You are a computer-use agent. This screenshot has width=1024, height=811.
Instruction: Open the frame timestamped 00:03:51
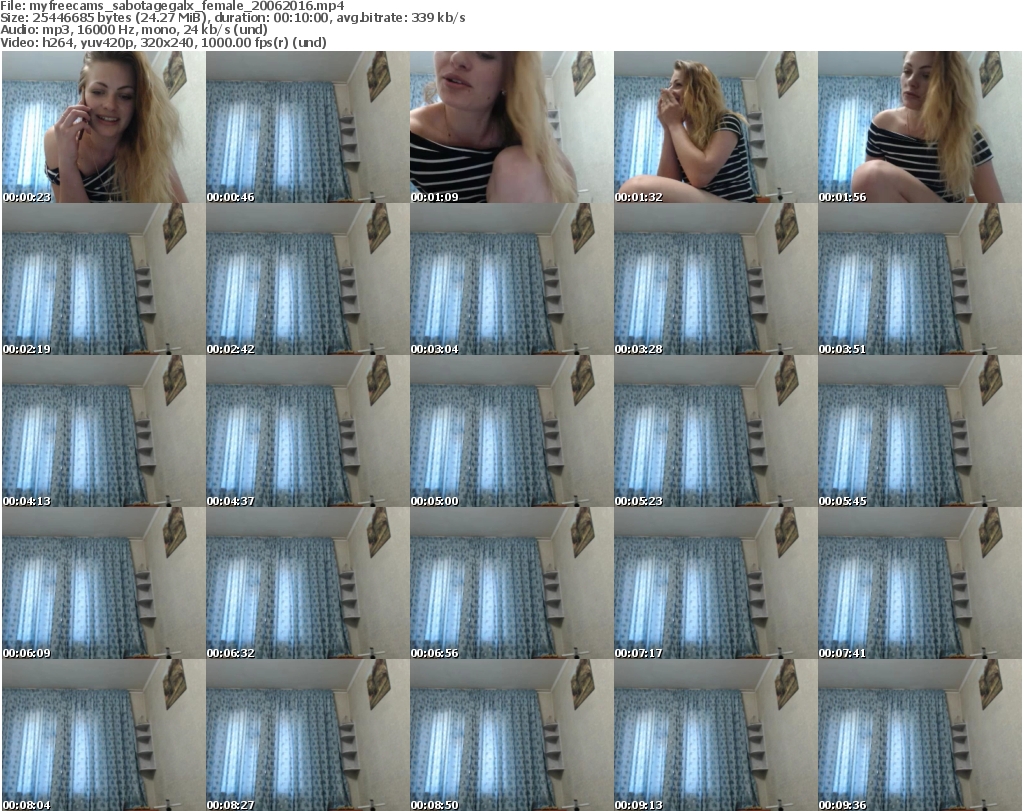tap(920, 279)
